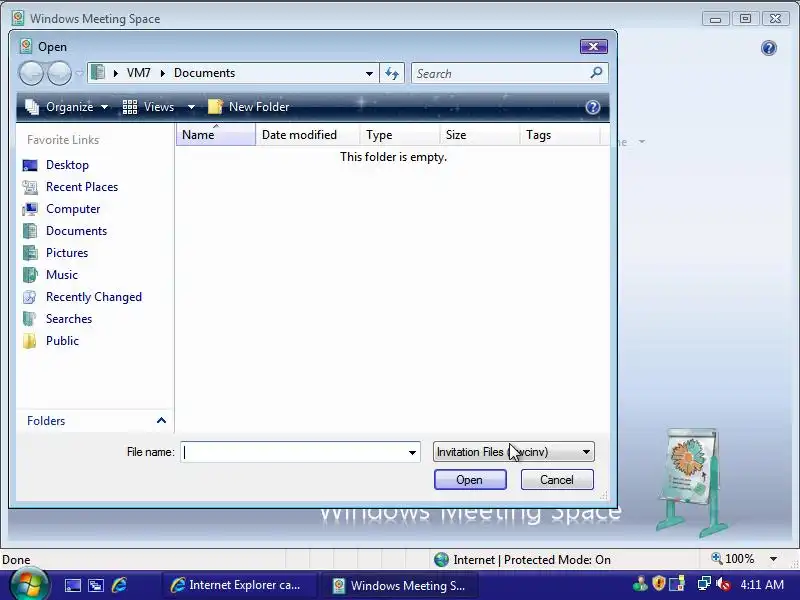Click the Windows Start orb
The height and width of the screenshot is (600, 800).
click(29, 585)
